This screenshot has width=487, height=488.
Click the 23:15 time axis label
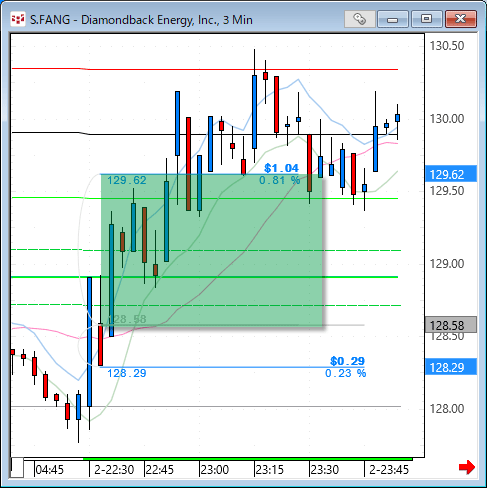point(269,470)
